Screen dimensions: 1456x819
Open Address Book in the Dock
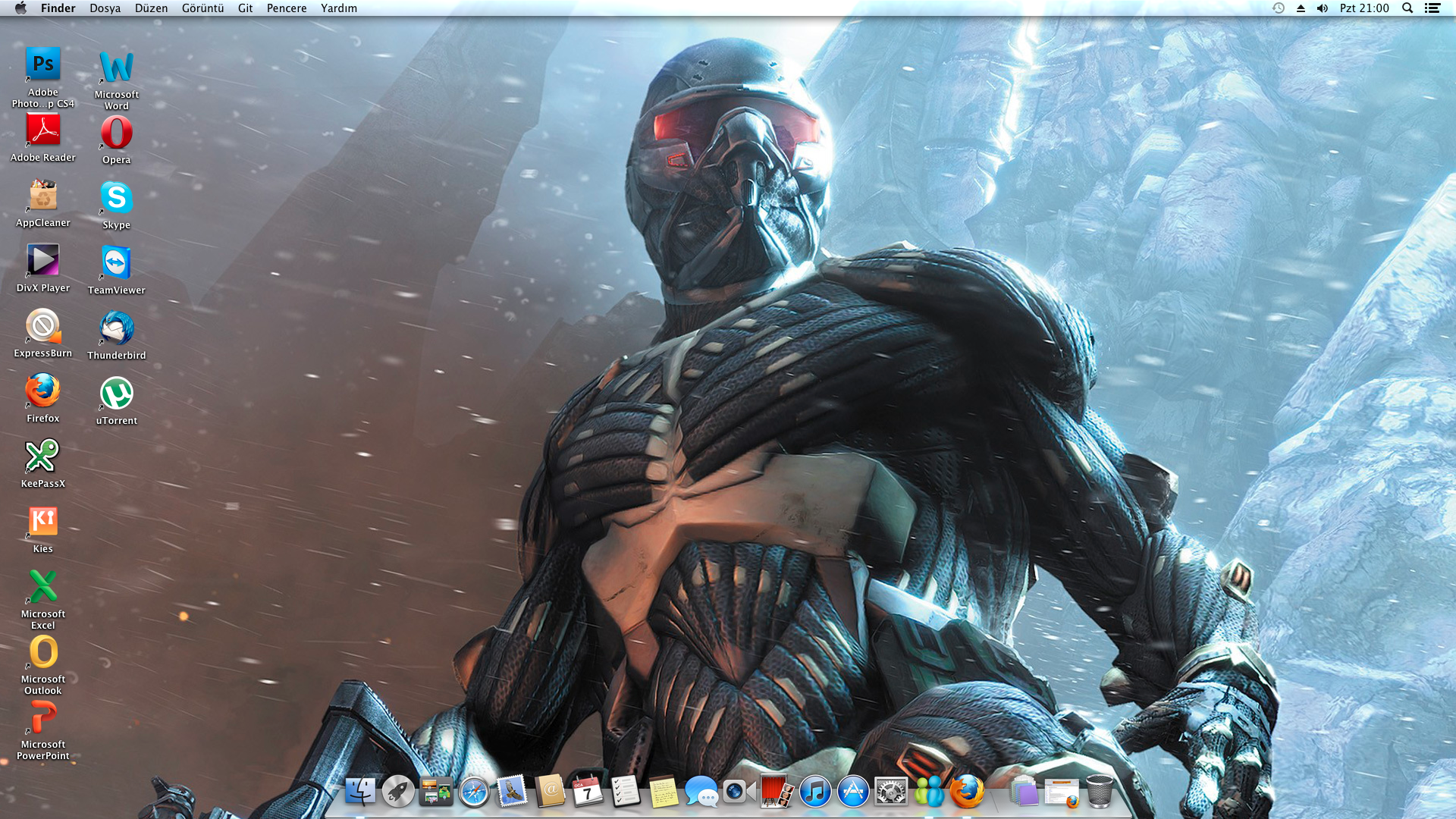click(x=550, y=792)
